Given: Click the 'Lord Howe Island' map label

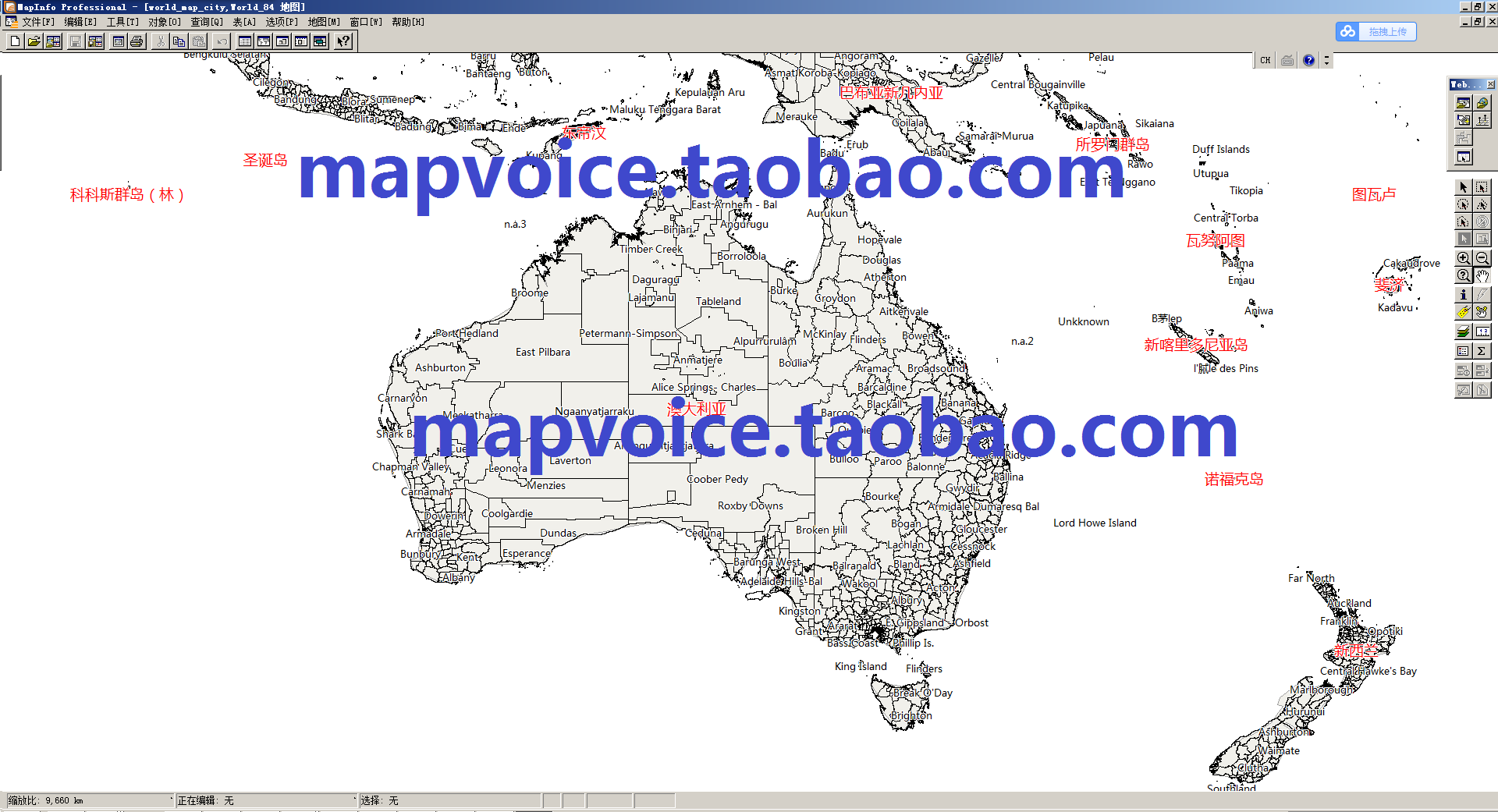Looking at the screenshot, I should point(1095,523).
